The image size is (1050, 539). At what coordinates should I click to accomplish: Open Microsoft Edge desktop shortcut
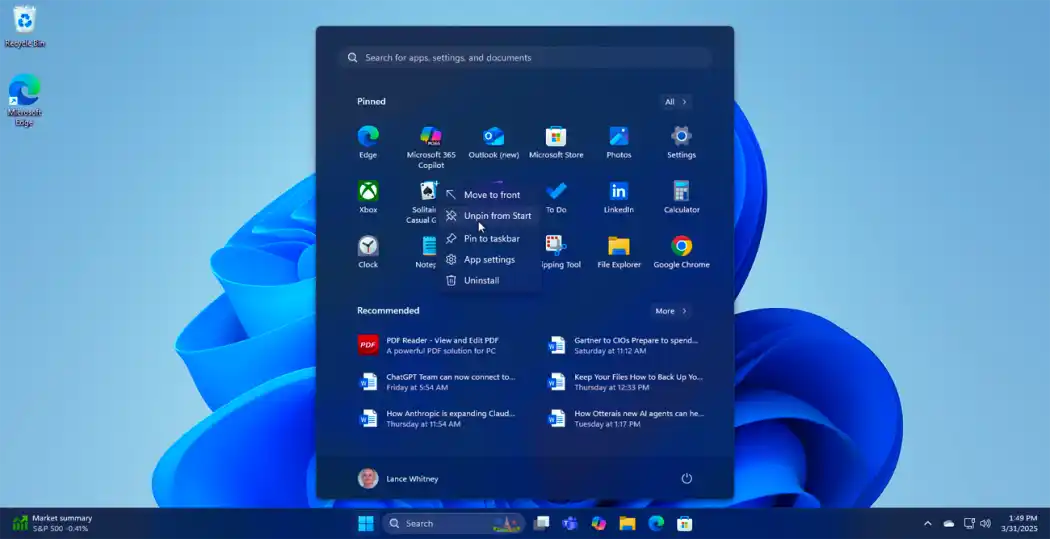pos(24,100)
